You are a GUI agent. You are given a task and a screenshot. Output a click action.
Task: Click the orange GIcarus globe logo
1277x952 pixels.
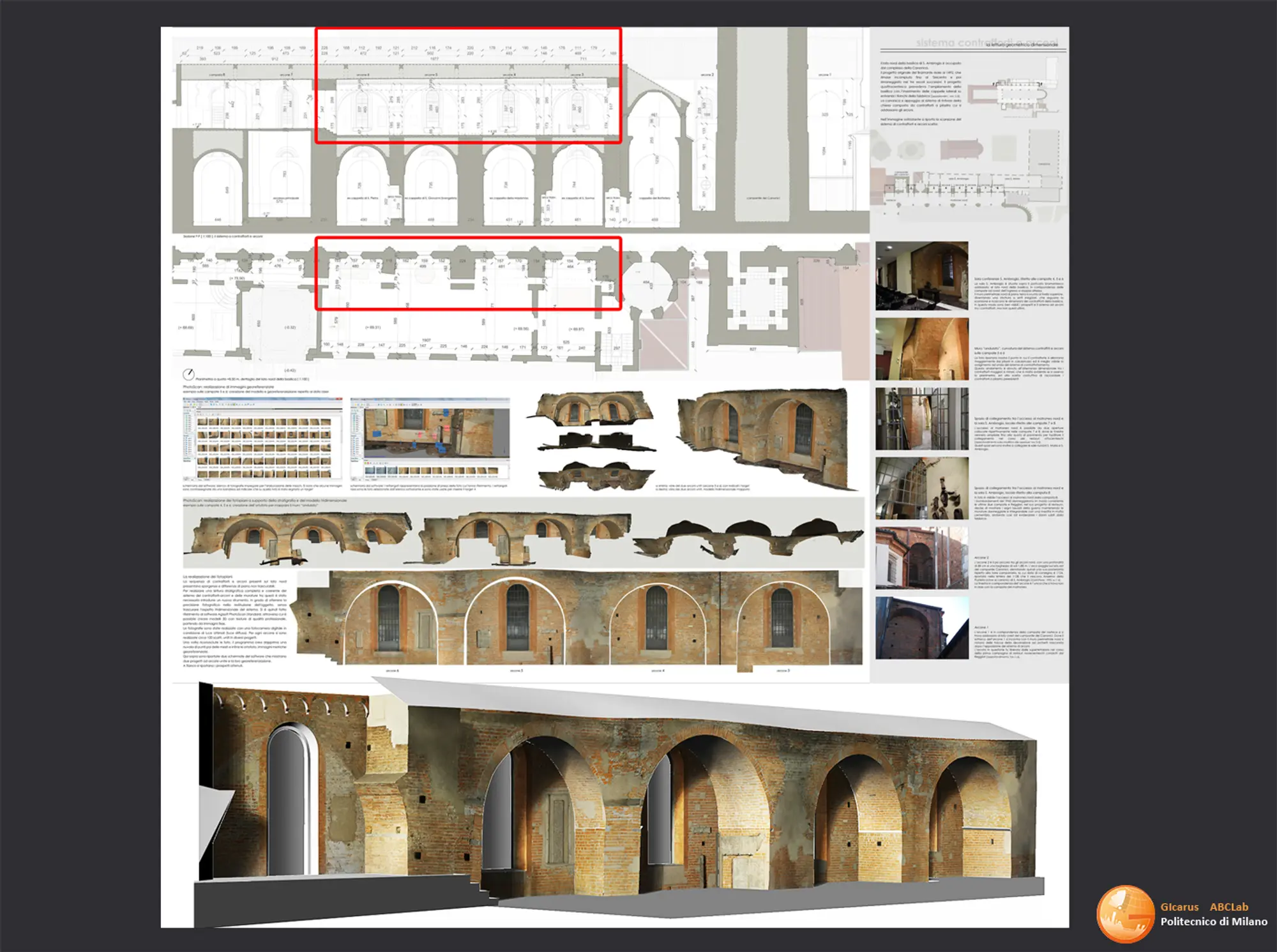point(1126,914)
